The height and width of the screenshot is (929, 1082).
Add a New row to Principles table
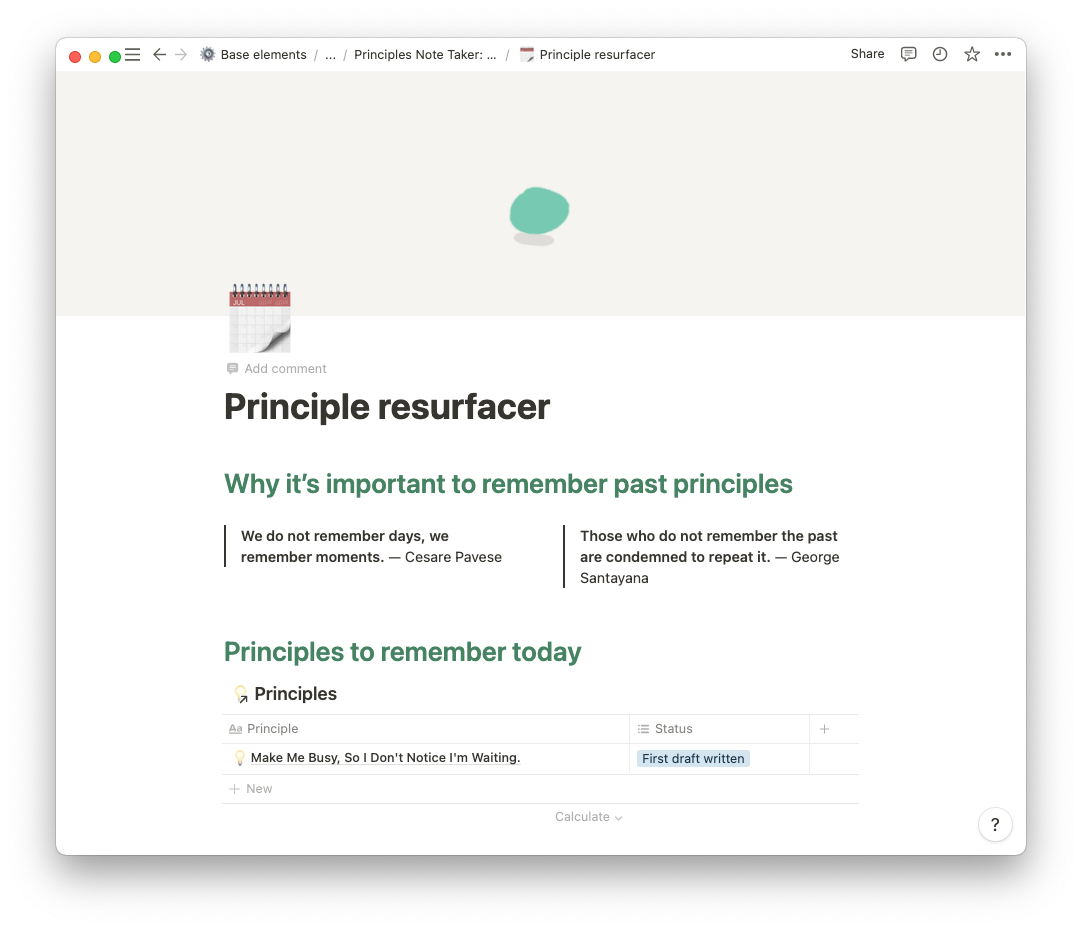click(x=259, y=789)
